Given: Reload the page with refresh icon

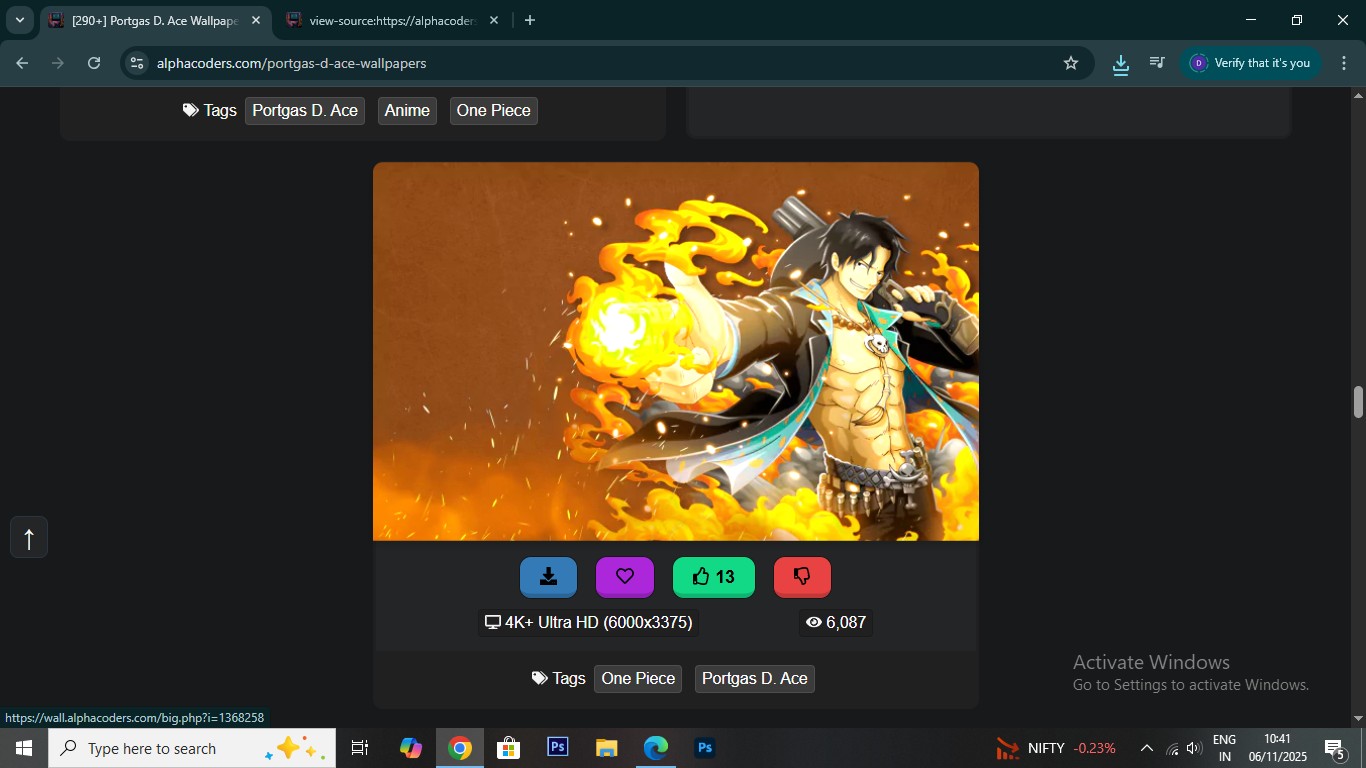Looking at the screenshot, I should [94, 63].
